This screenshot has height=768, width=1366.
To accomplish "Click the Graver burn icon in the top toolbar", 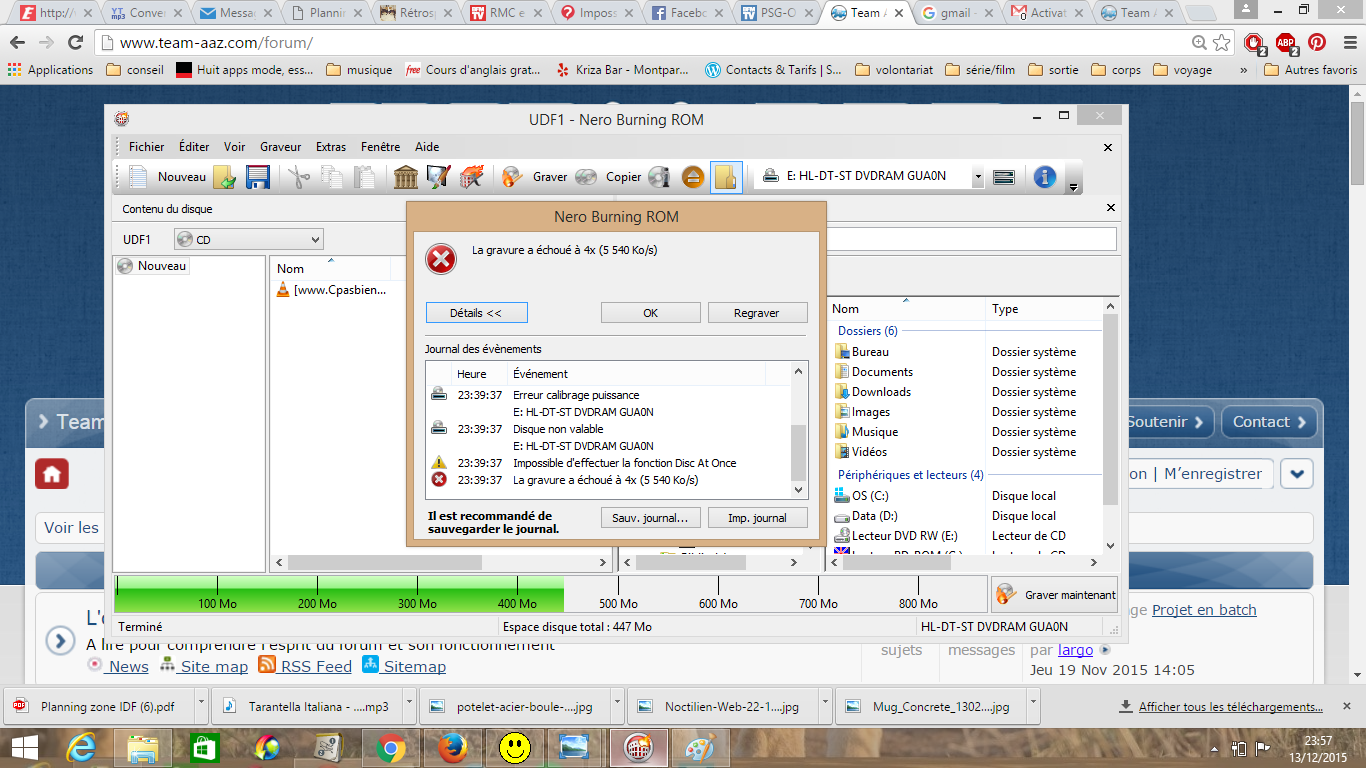I will pyautogui.click(x=535, y=177).
